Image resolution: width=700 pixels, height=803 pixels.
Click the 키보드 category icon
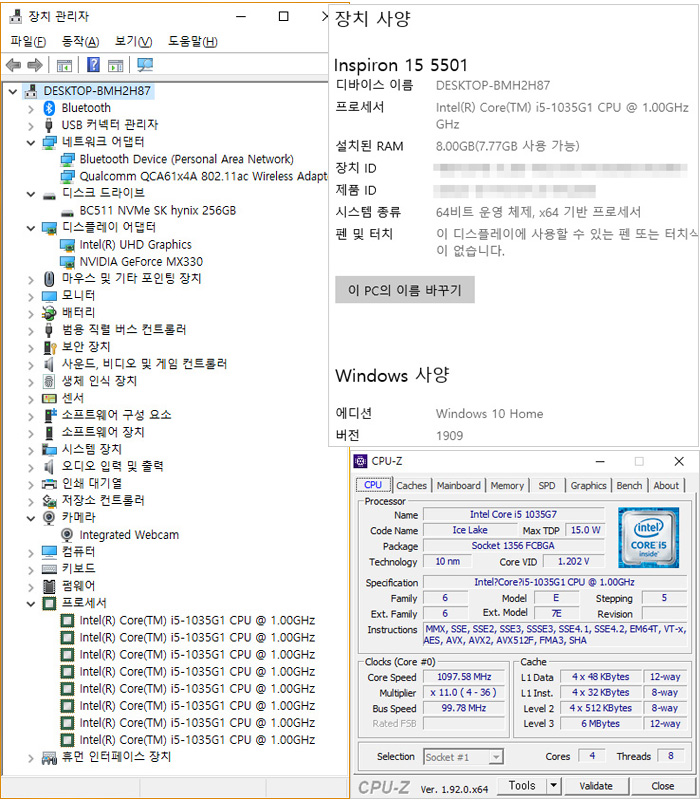[x=49, y=569]
